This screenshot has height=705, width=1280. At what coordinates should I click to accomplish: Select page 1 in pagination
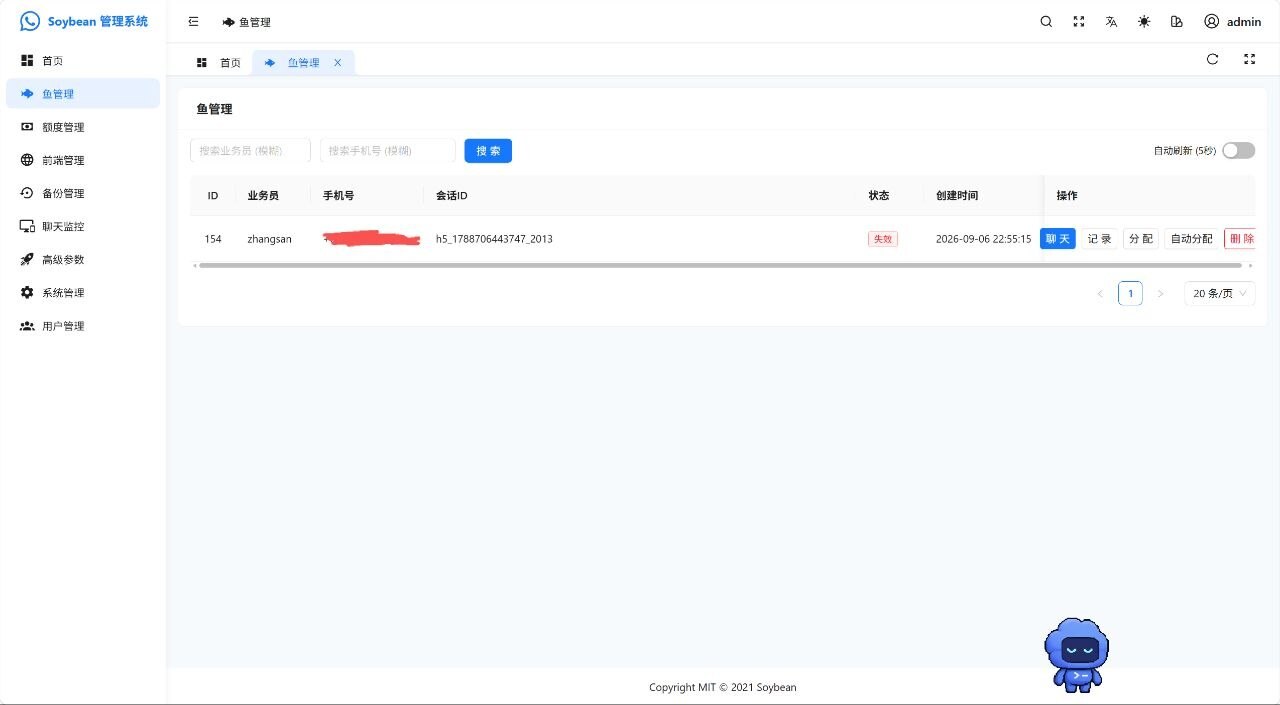(x=1130, y=294)
